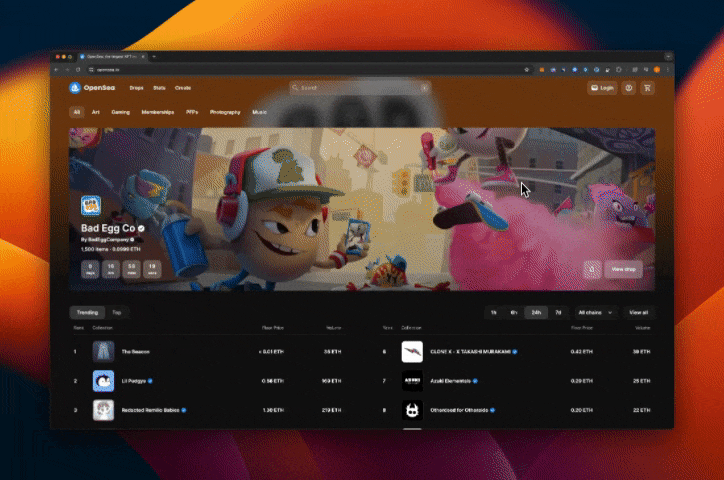
Task: Open the Lil Pudgys penguin thumbnail
Action: (x=103, y=381)
